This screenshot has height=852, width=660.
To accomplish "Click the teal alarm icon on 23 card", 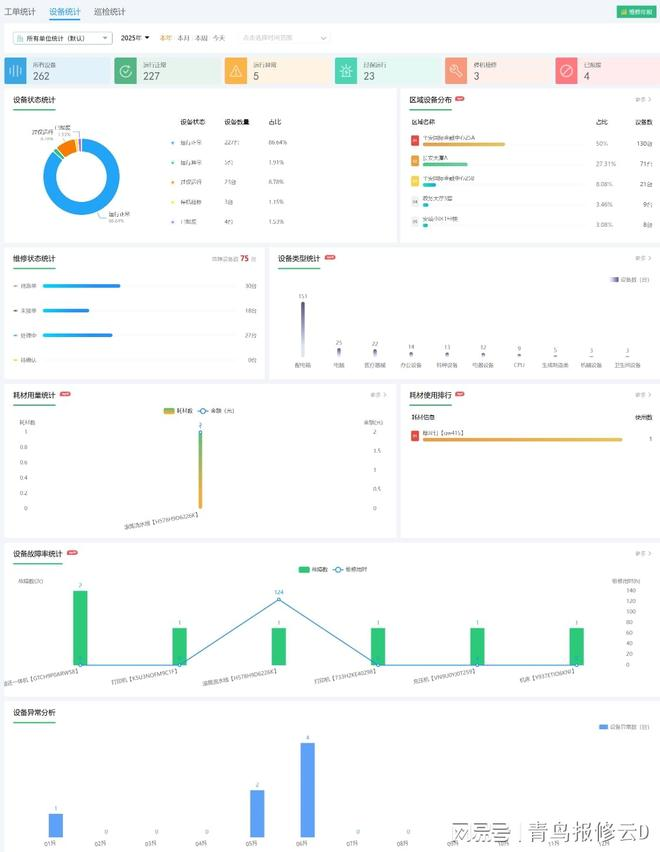I will click(x=346, y=71).
